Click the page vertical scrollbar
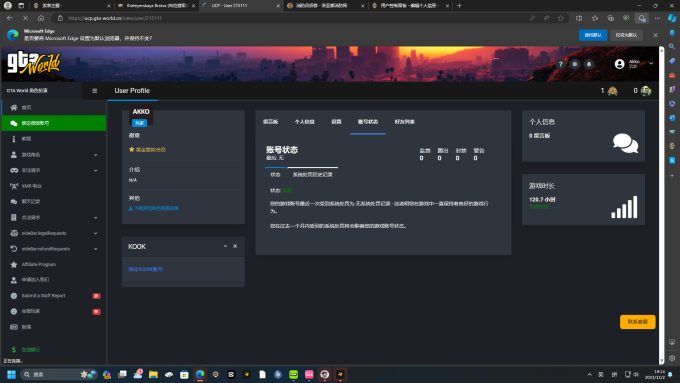680x383 pixels. (x=662, y=205)
